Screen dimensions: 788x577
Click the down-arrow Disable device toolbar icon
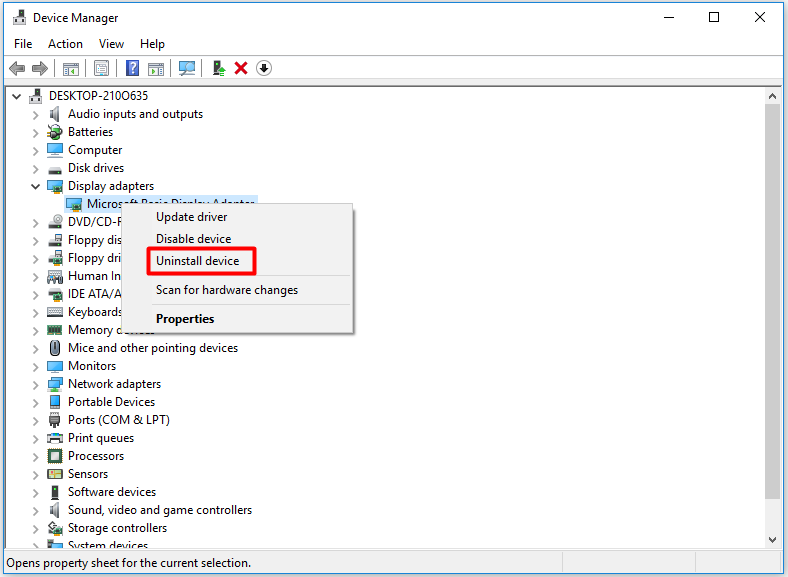coord(264,68)
